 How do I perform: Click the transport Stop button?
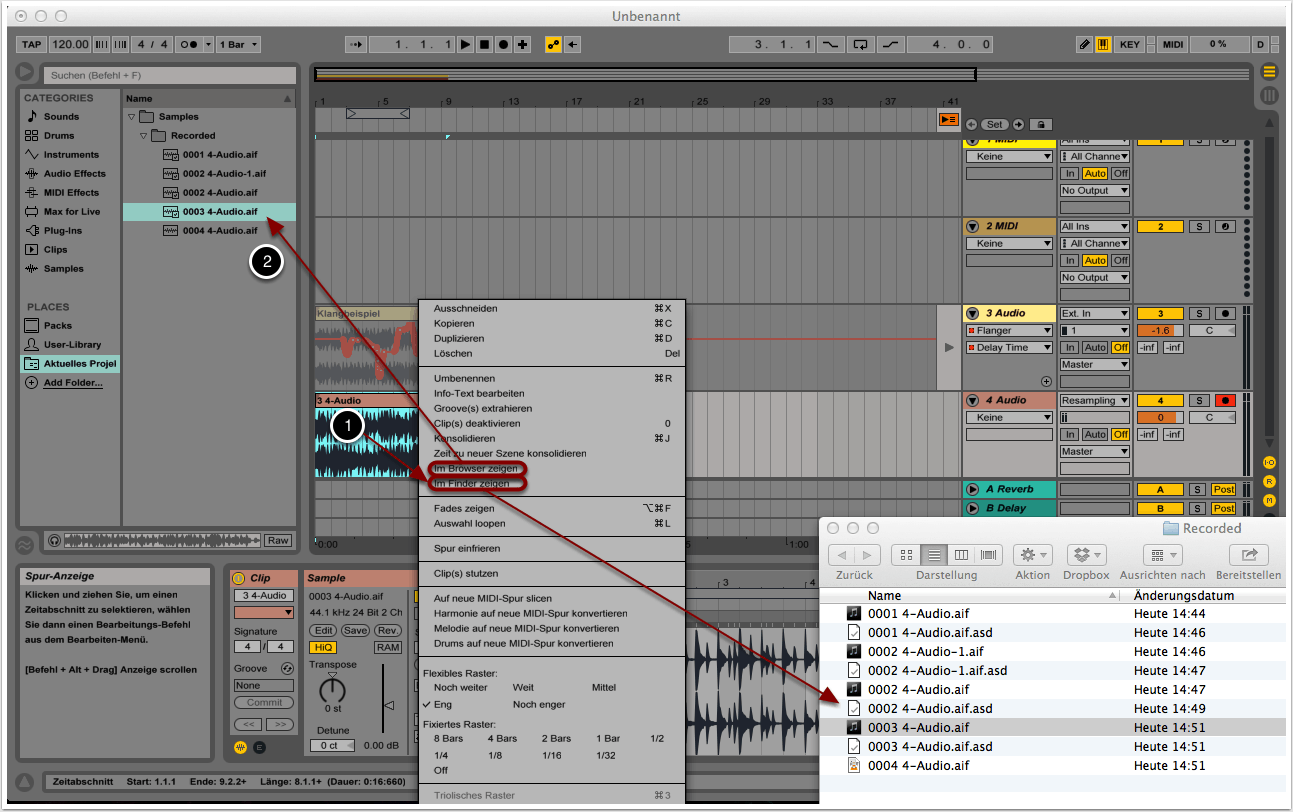pyautogui.click(x=484, y=44)
